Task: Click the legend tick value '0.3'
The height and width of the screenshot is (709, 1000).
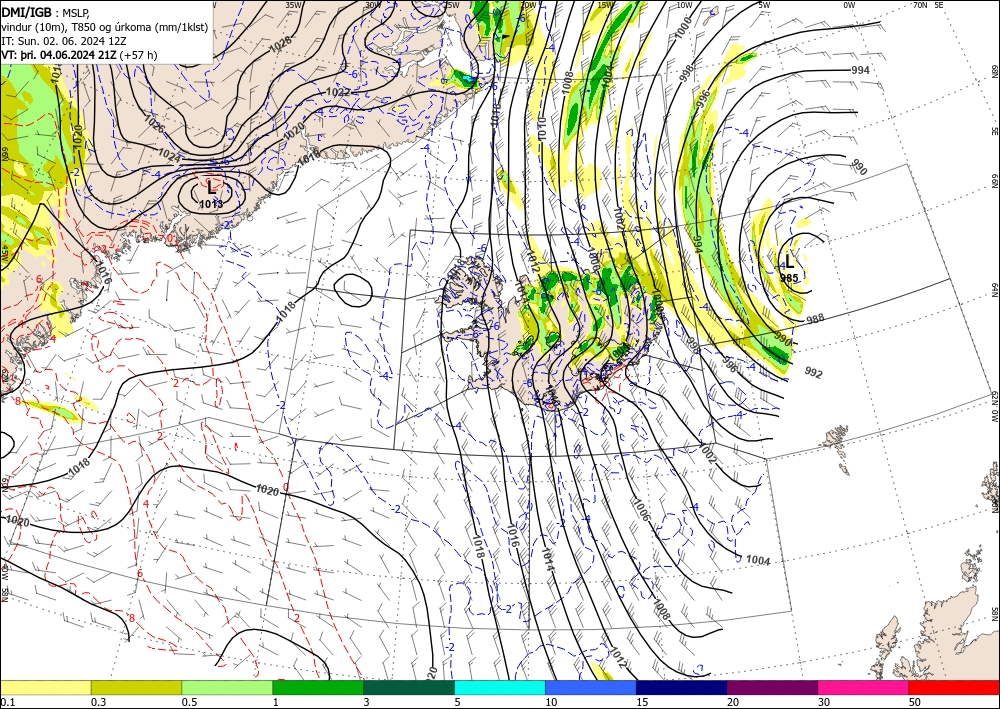Action: click(x=98, y=702)
